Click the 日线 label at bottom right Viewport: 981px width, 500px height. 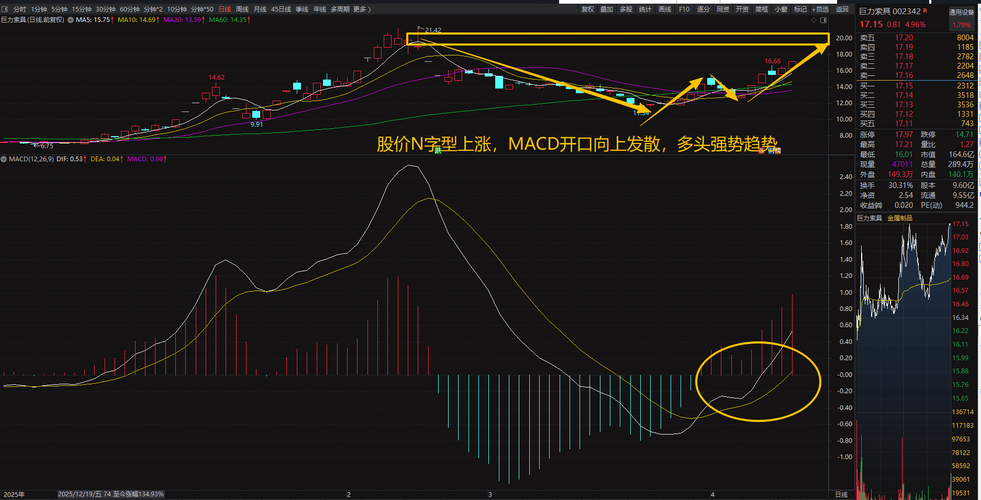(x=841, y=494)
